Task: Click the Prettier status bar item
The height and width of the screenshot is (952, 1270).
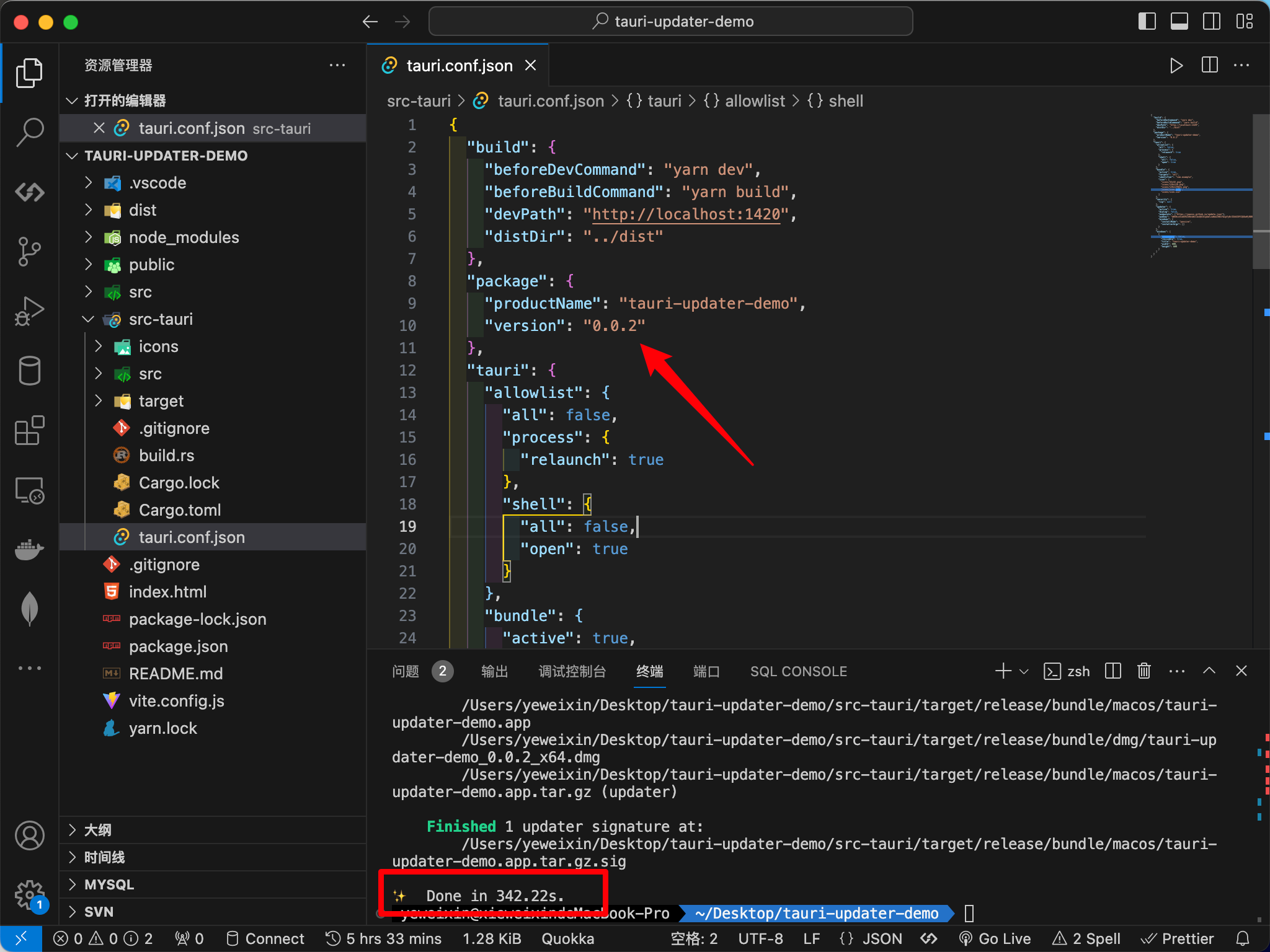Action: tap(1177, 938)
